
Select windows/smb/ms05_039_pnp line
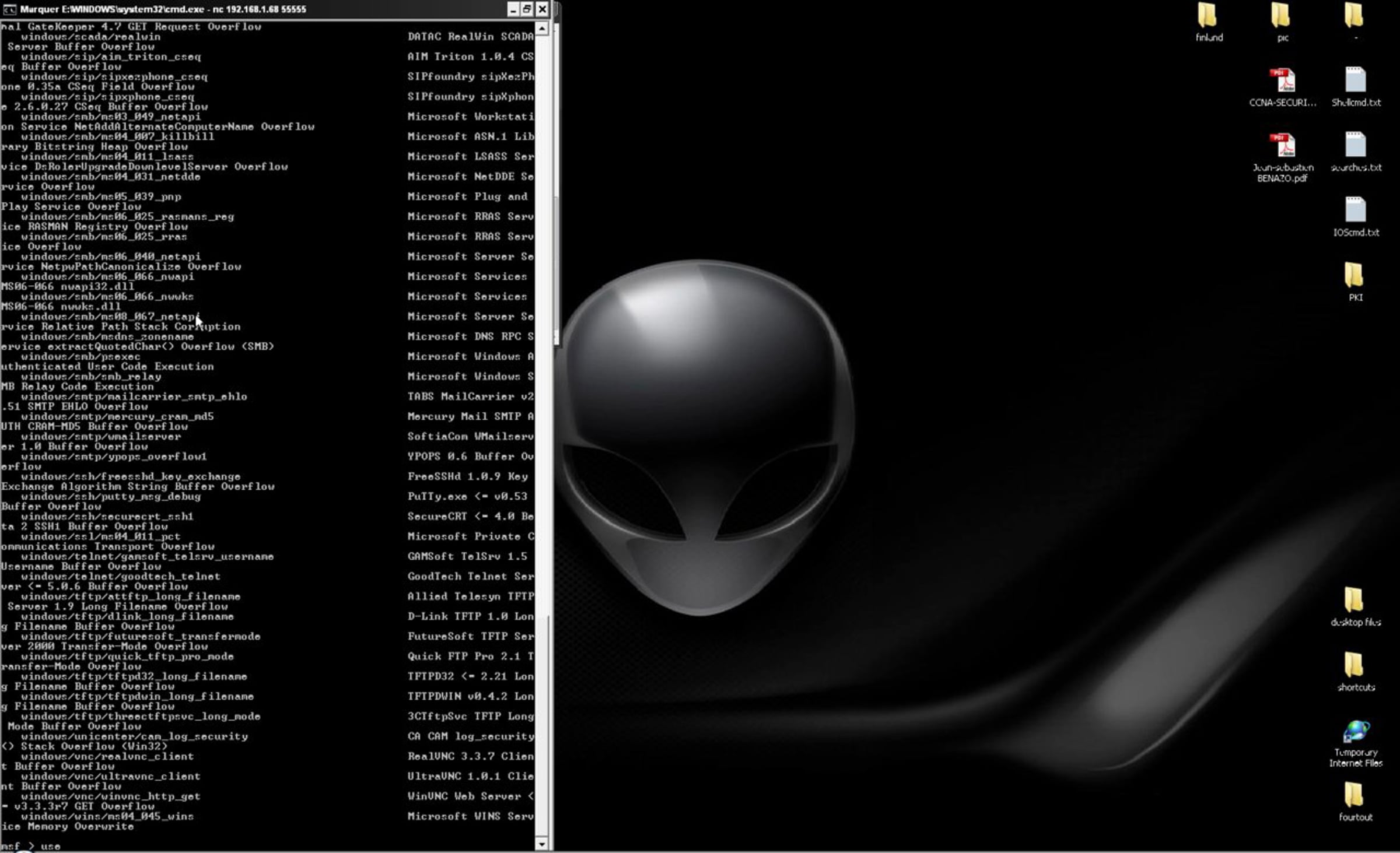(101, 197)
